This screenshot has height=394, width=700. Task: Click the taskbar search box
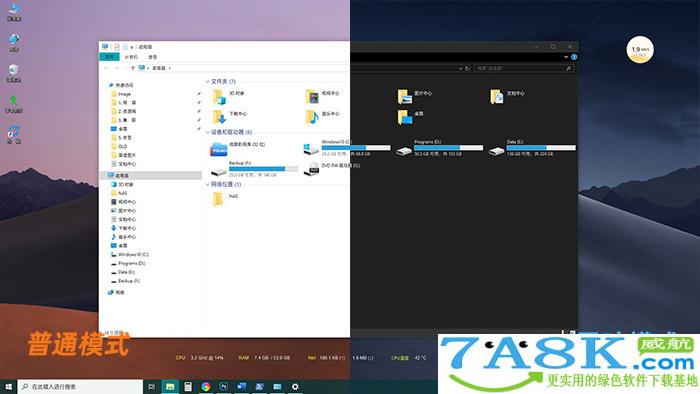tap(81, 386)
